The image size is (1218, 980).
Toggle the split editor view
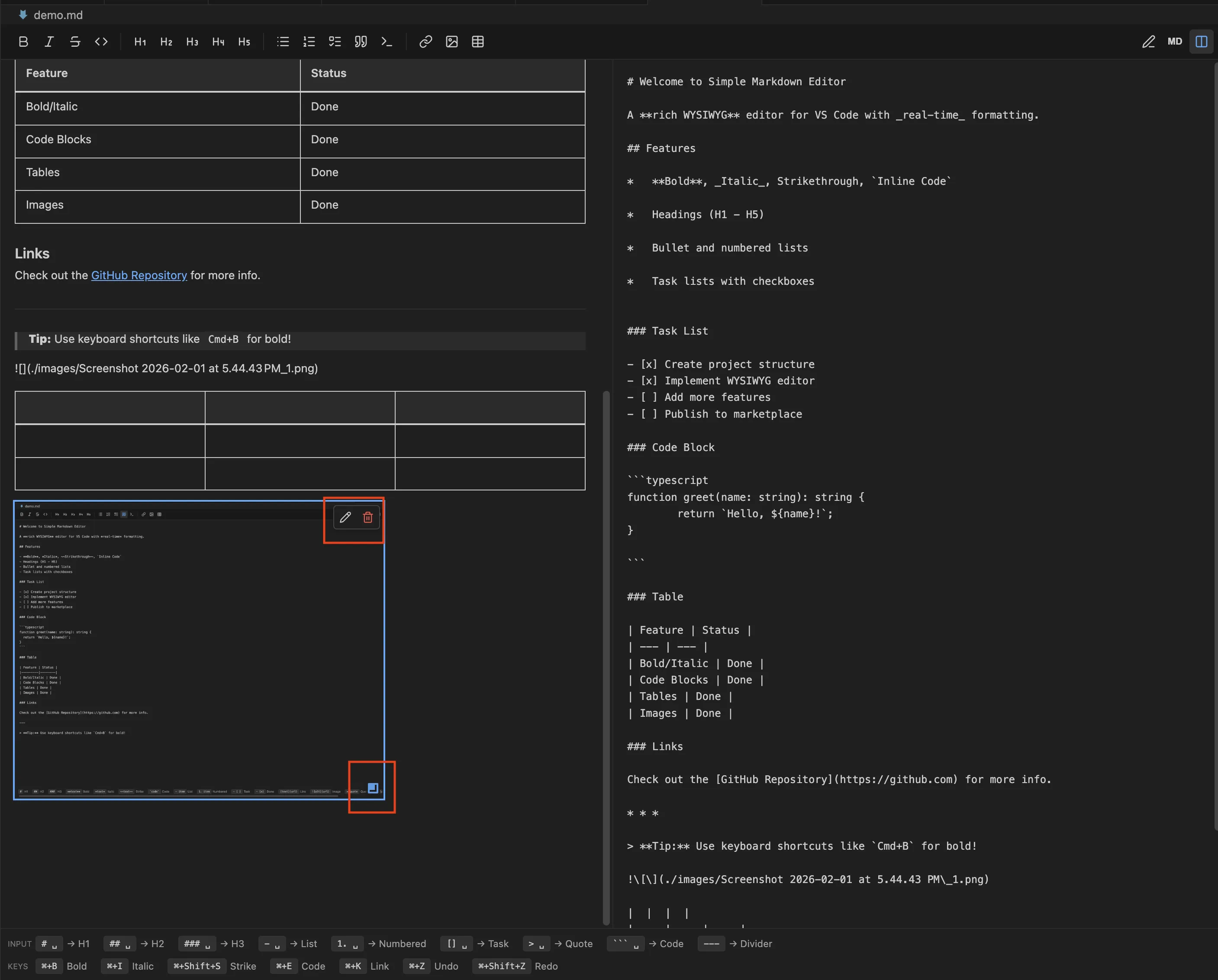click(1202, 41)
